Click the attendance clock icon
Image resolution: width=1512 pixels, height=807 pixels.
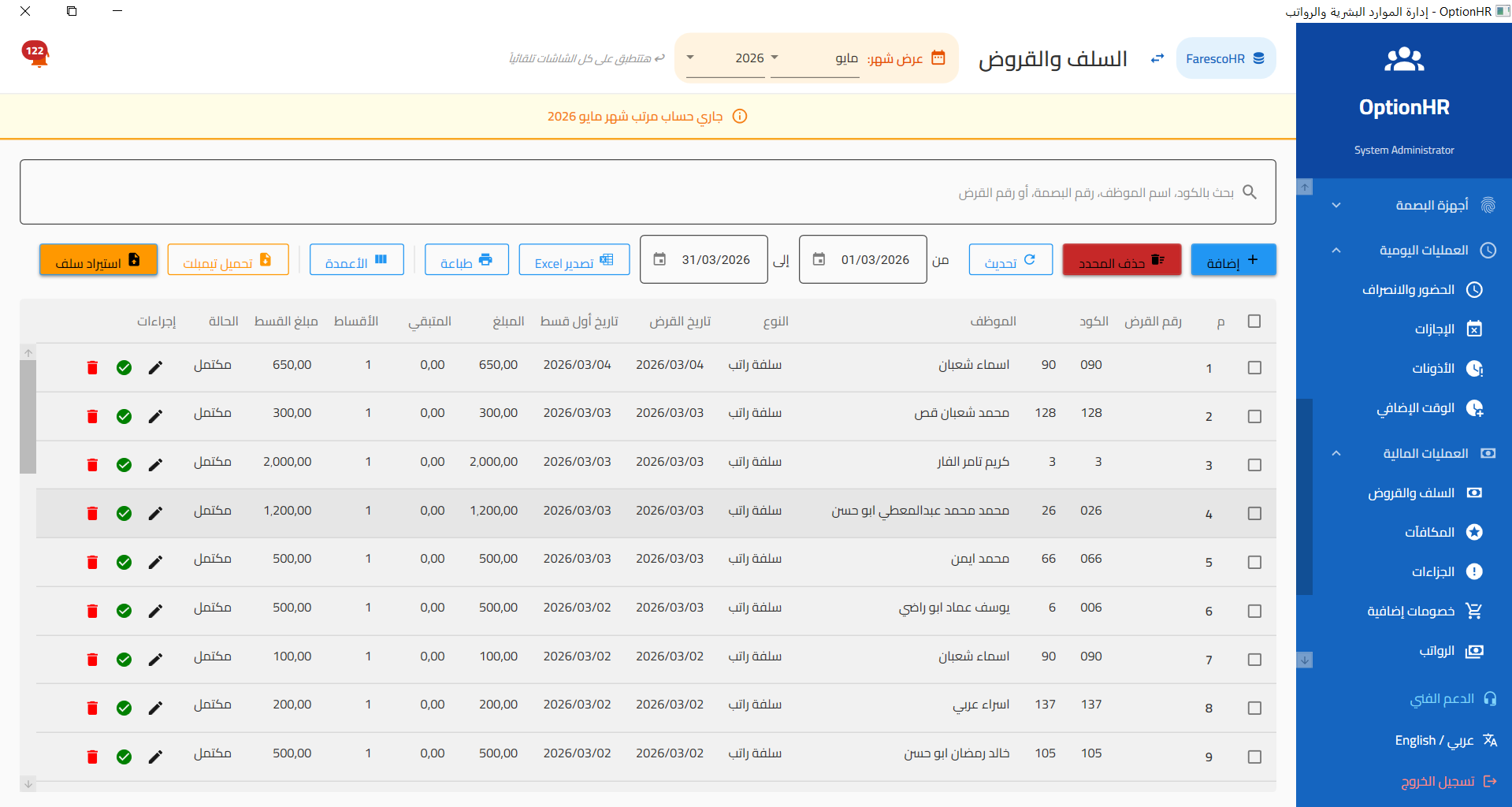click(x=1474, y=290)
